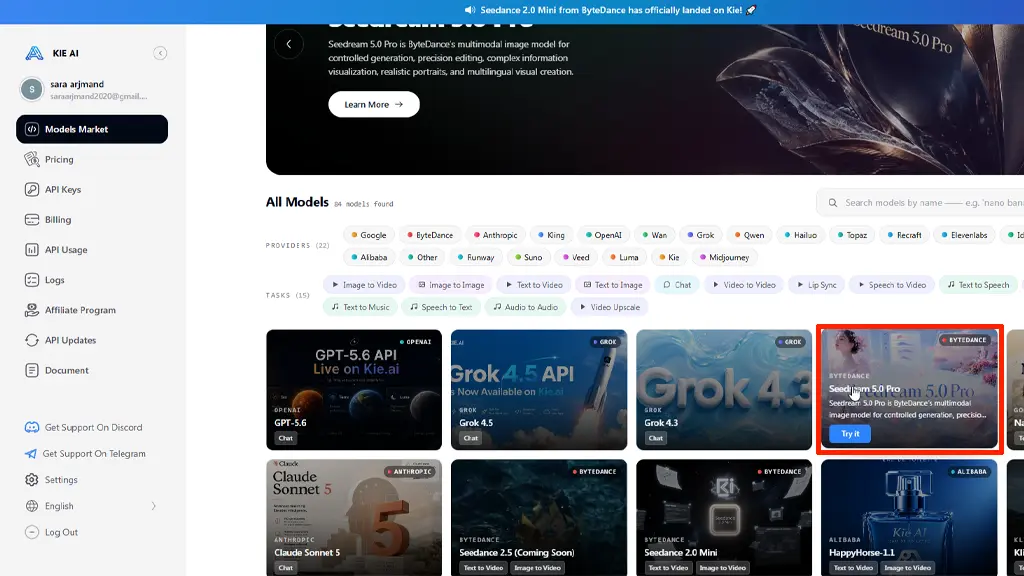Viewport: 1024px width, 576px height.
Task: Click the Discord support icon
Action: pos(31,427)
